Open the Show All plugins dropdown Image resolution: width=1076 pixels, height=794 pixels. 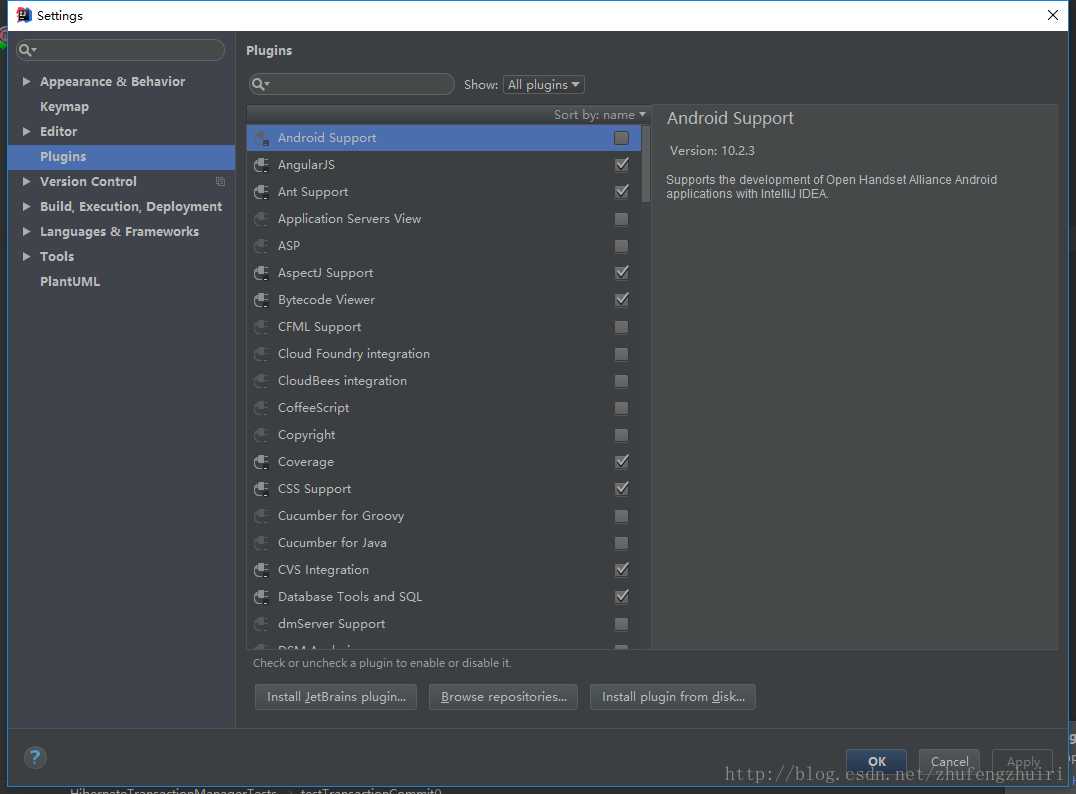point(543,84)
